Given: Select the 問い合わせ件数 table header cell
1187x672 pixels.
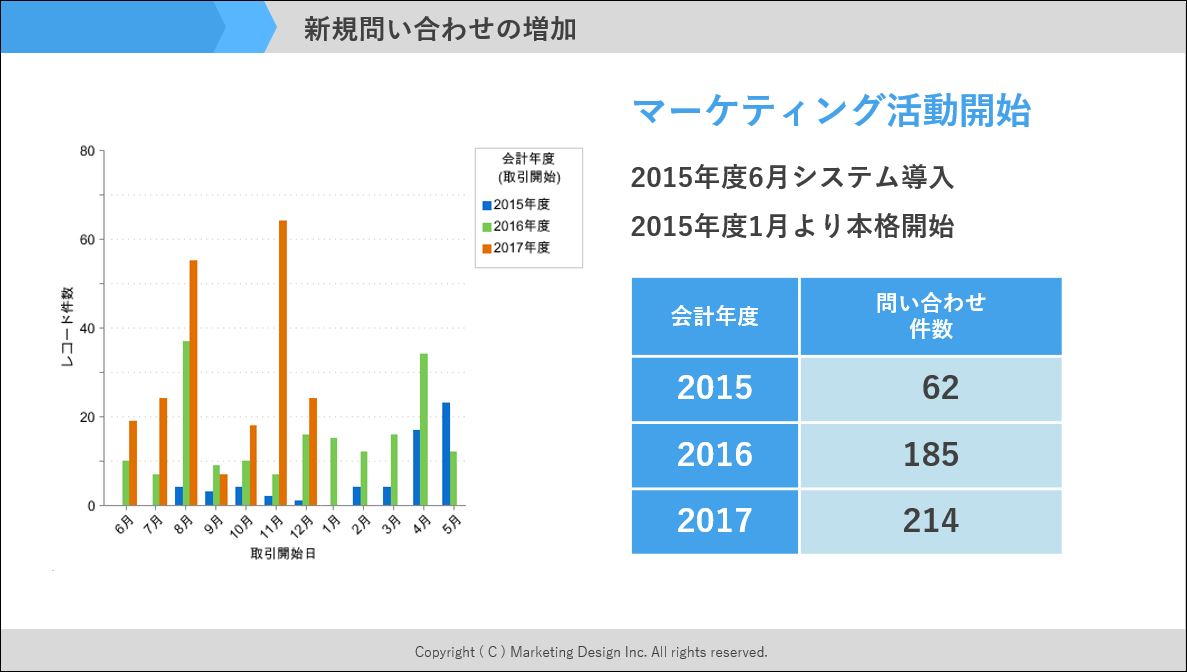Looking at the screenshot, I should (x=931, y=316).
